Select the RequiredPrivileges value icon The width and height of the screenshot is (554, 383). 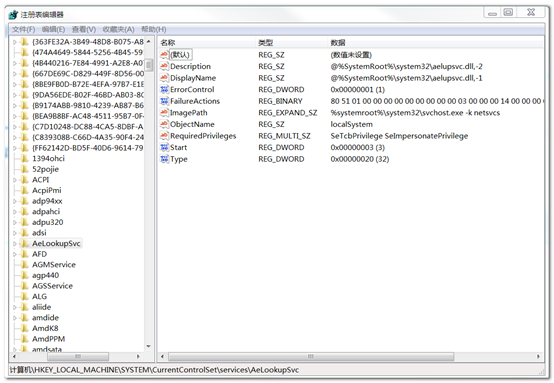(x=164, y=136)
